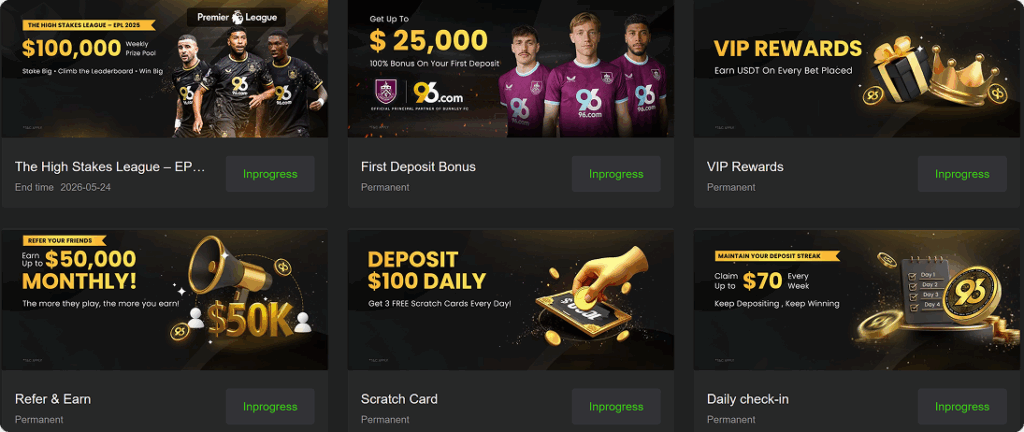Select the Scratch Card title text
Viewport: 1024px width, 432px height.
[399, 399]
